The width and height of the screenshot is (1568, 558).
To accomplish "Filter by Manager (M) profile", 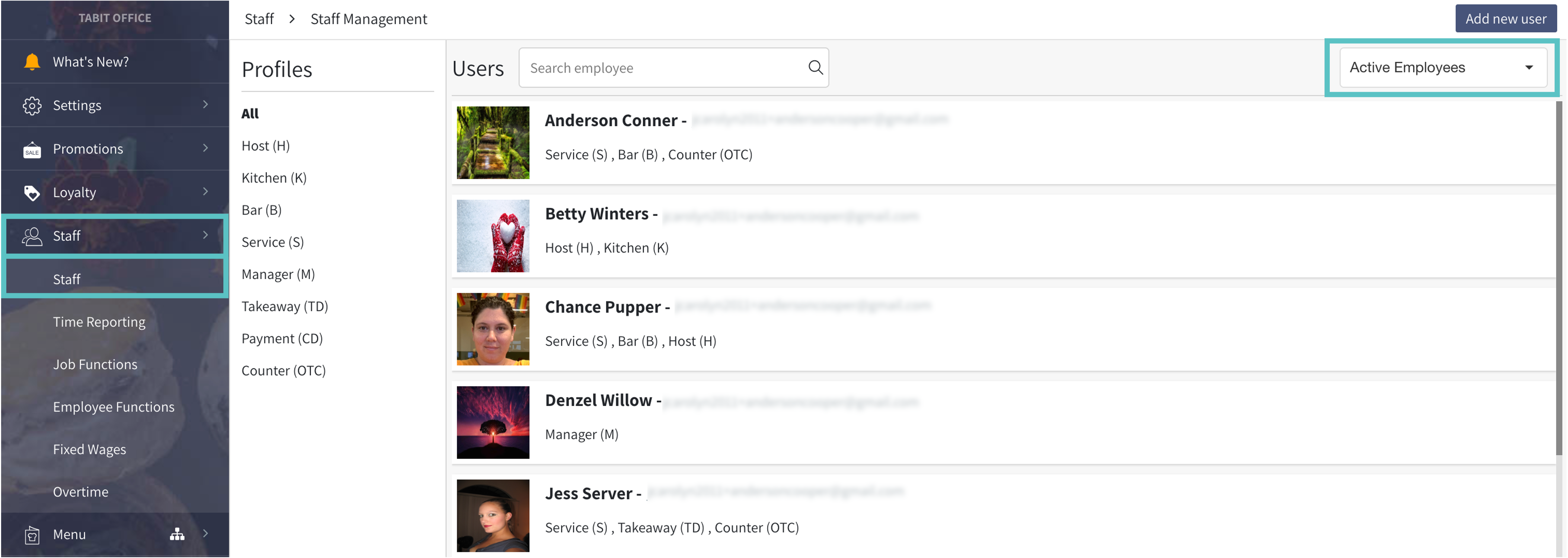I will pyautogui.click(x=278, y=274).
